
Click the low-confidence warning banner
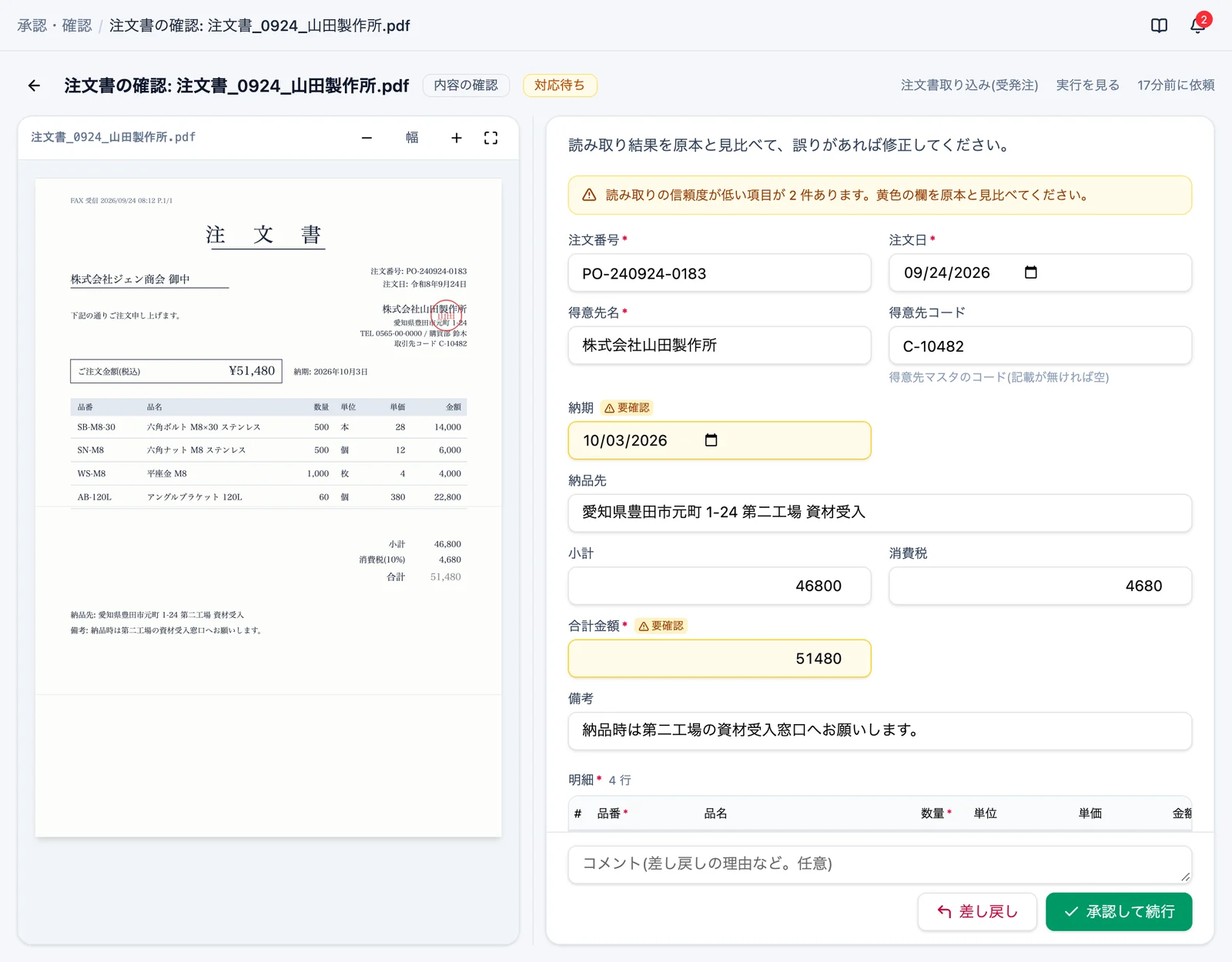click(879, 195)
